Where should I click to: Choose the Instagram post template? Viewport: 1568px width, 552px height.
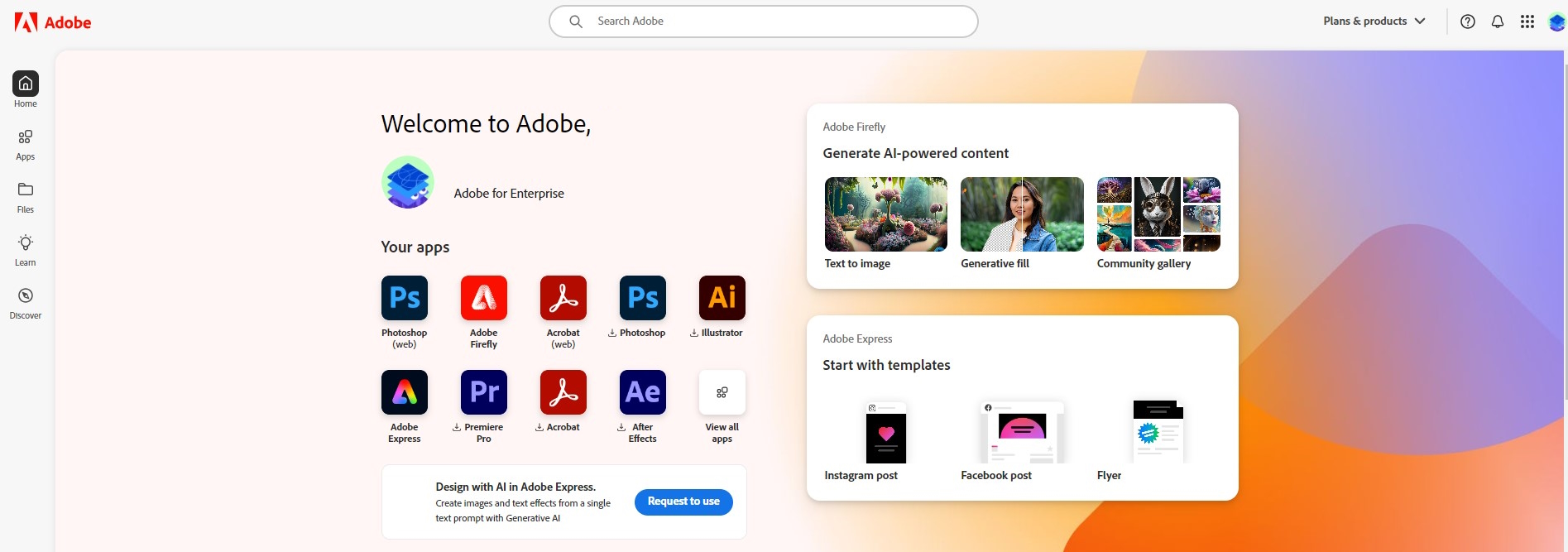(x=886, y=432)
